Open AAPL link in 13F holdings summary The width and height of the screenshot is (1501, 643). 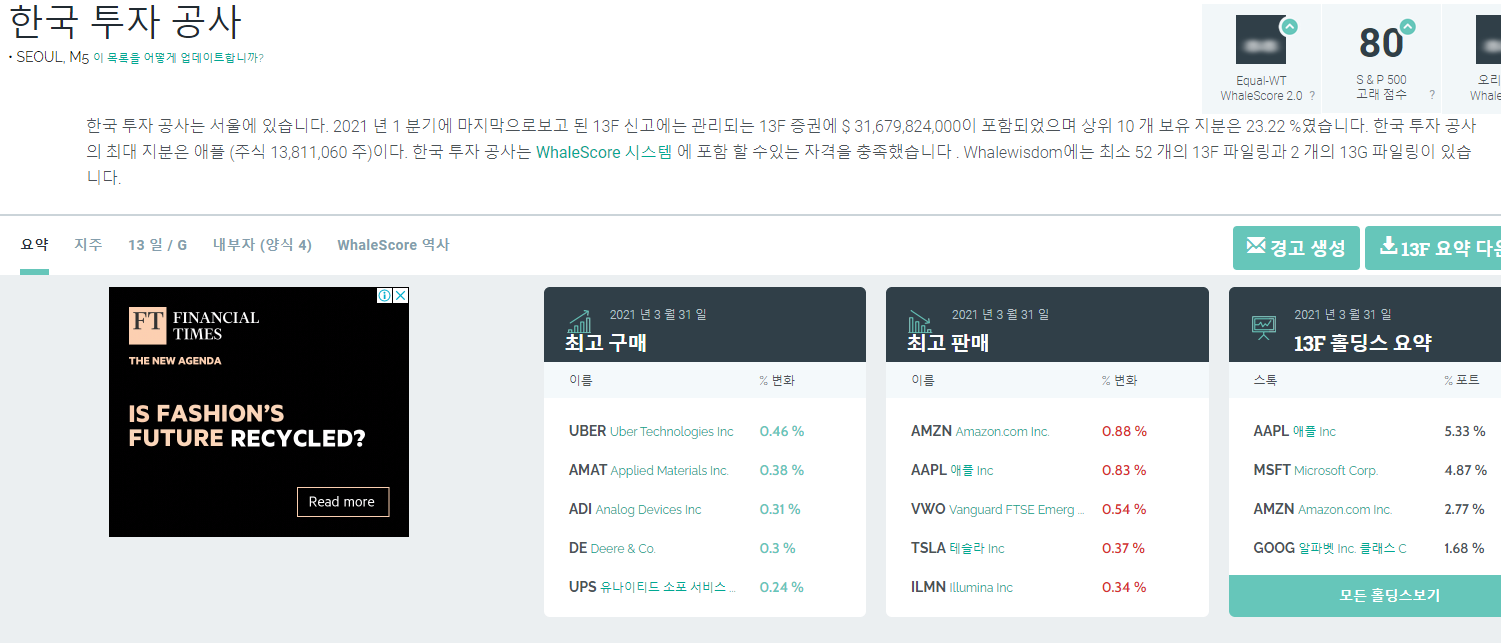1294,431
